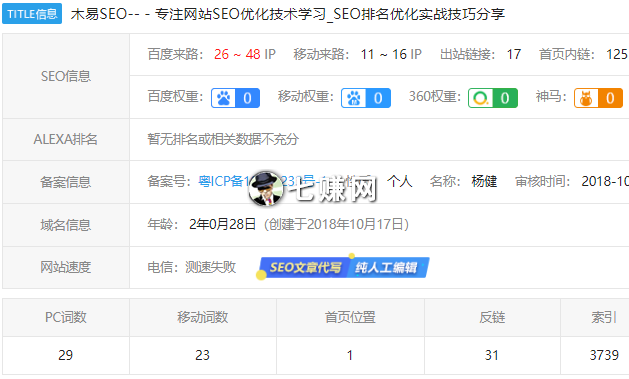Open the SEO文章代写 banner ad
The image size is (629, 379).
point(343,268)
